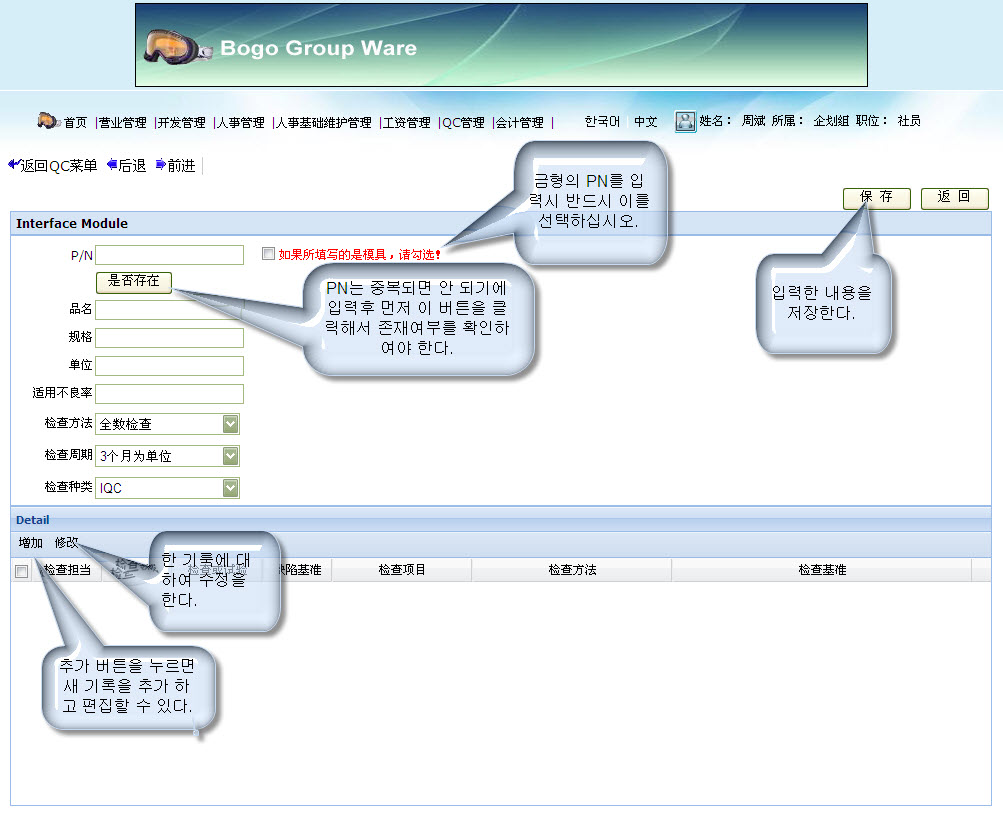
Task: Open the 人事管理 menu
Action: pyautogui.click(x=241, y=122)
